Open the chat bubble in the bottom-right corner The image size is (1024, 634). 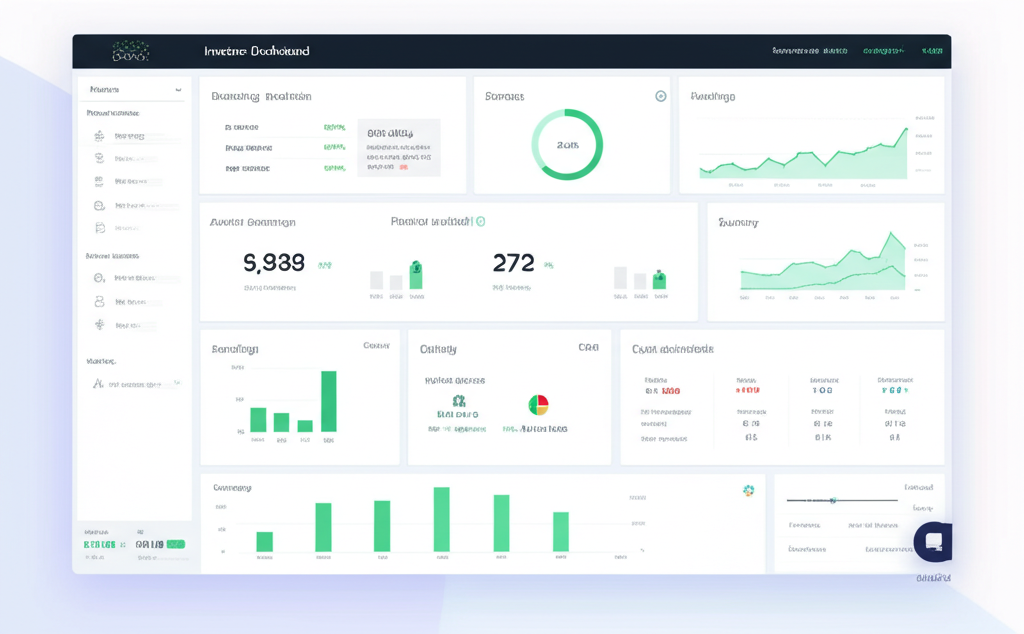tap(934, 542)
